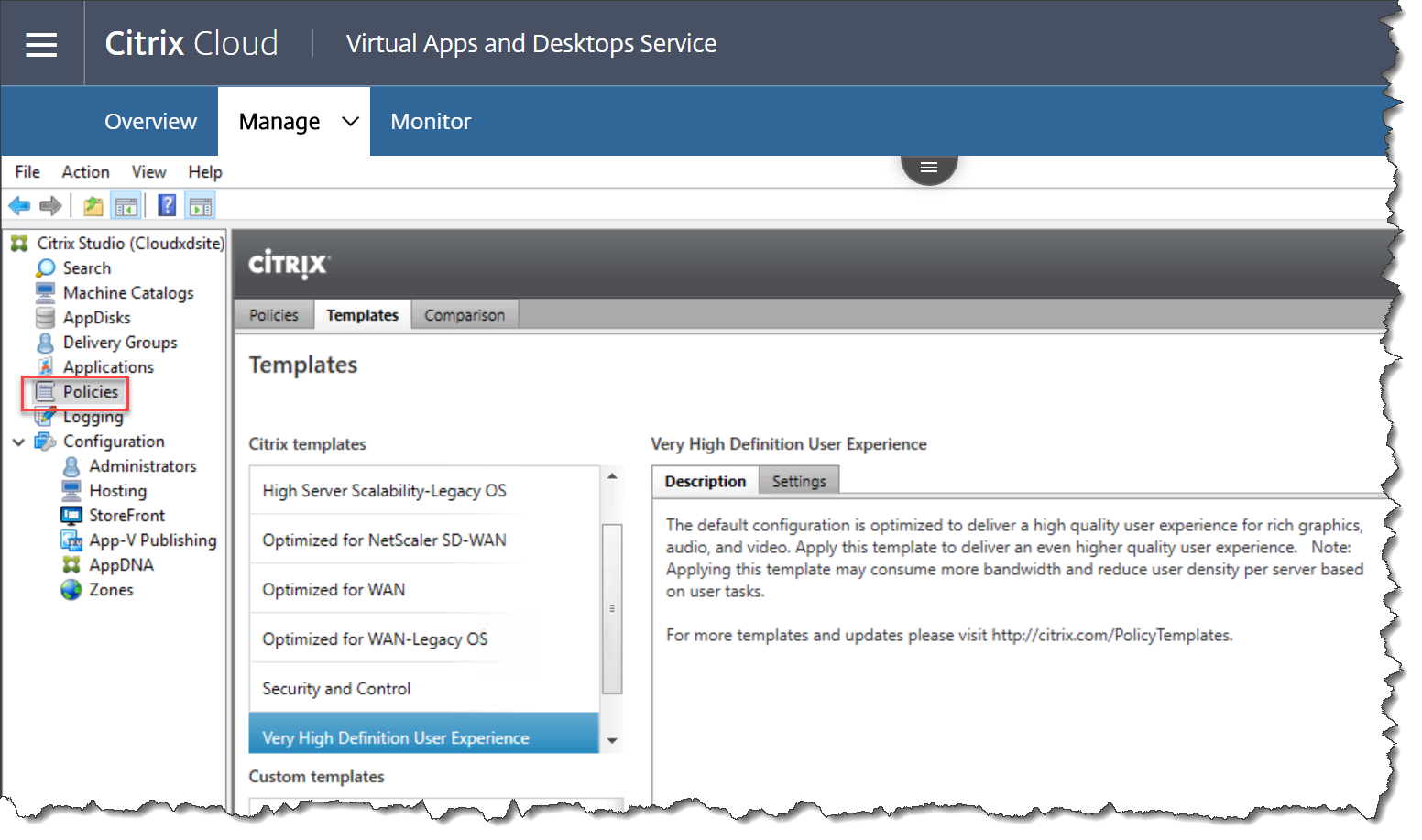
Task: Select High Server Scalability-Legacy OS template
Action: [424, 491]
